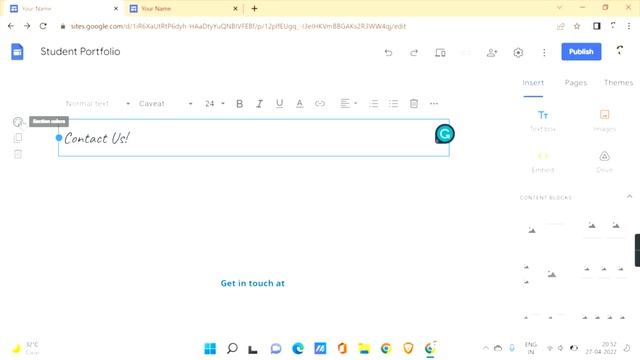Open the Caveat font dropdown
640x360 pixels.
(x=165, y=104)
